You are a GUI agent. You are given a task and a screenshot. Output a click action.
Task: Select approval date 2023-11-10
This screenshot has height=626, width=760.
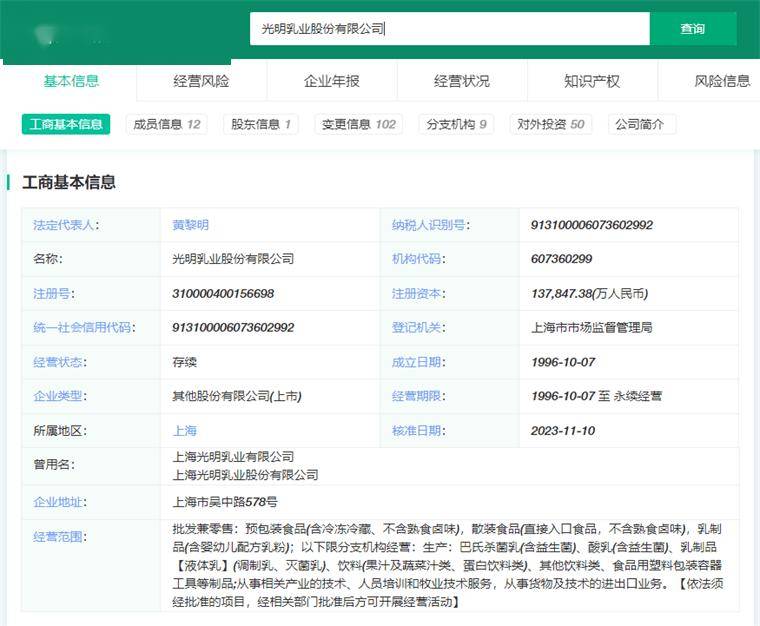pyautogui.click(x=563, y=431)
